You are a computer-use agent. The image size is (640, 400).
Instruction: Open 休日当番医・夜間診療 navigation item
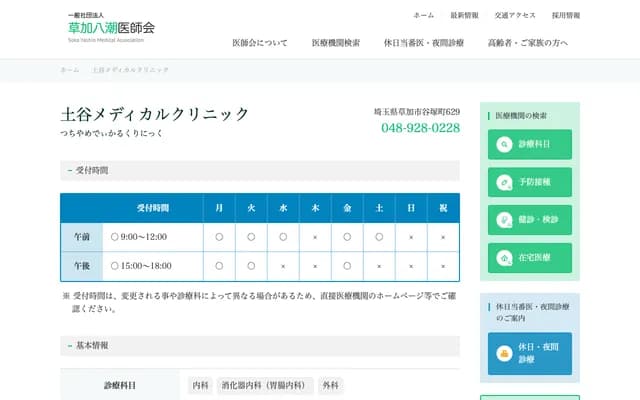424,43
